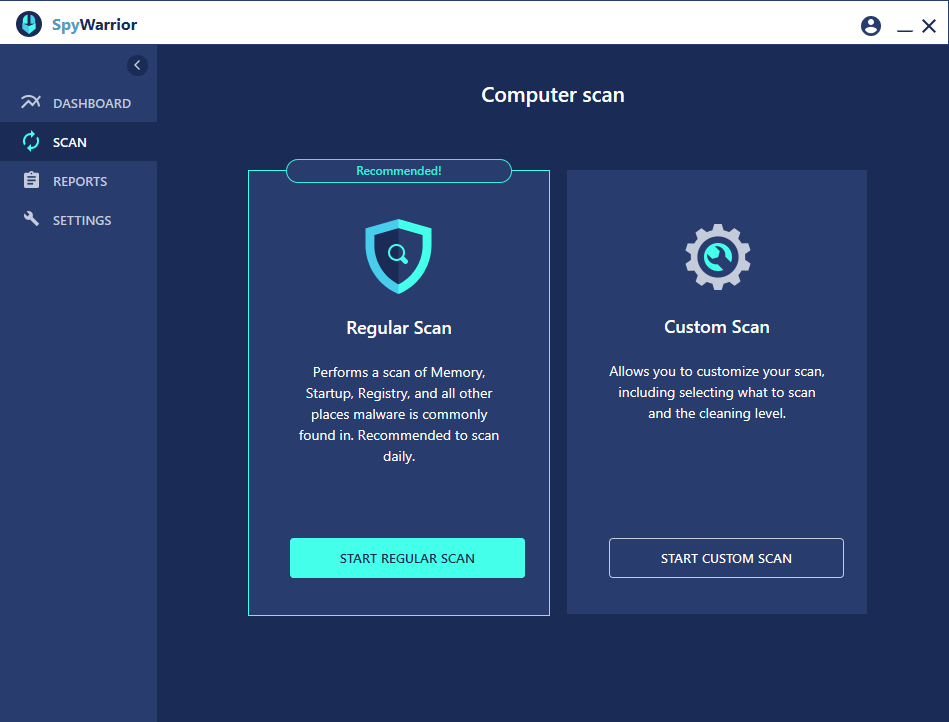The image size is (949, 722).
Task: Click the Custom Scan gear icon
Action: pyautogui.click(x=717, y=256)
